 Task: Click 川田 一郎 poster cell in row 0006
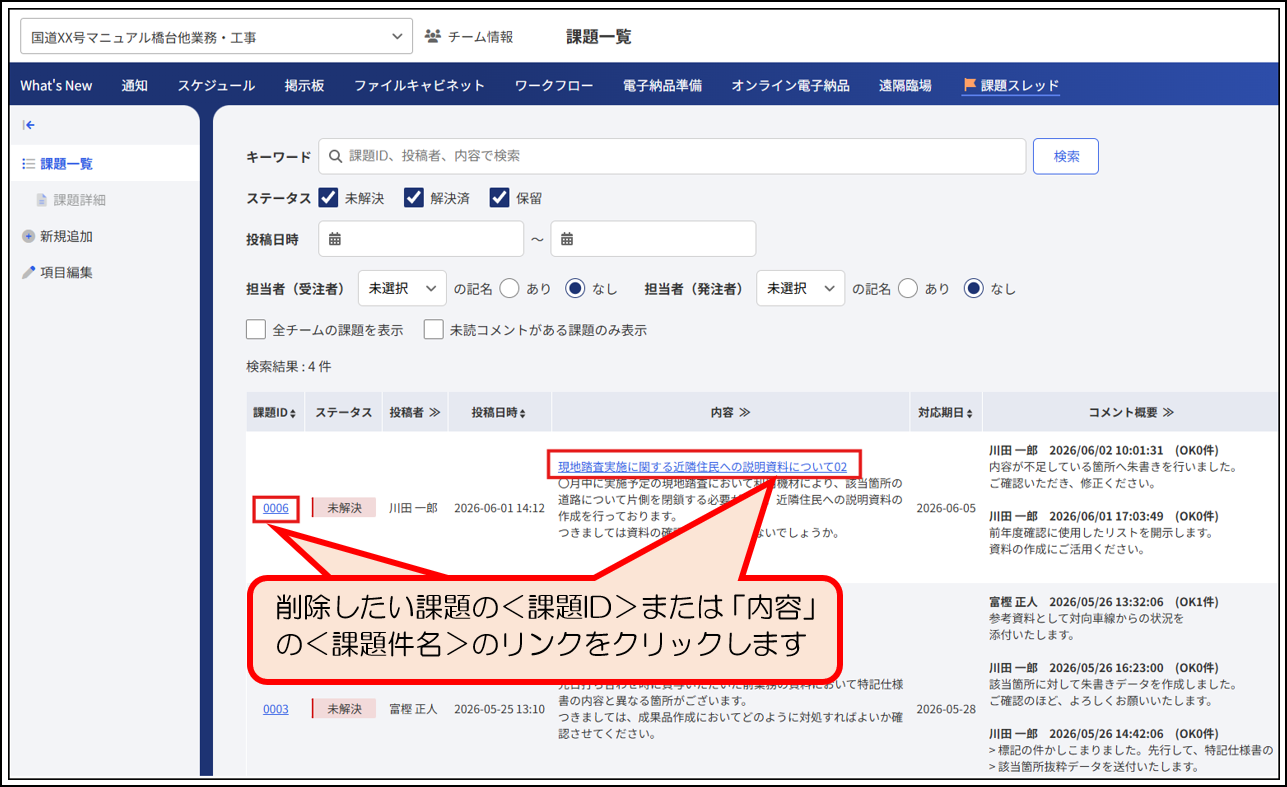point(414,508)
